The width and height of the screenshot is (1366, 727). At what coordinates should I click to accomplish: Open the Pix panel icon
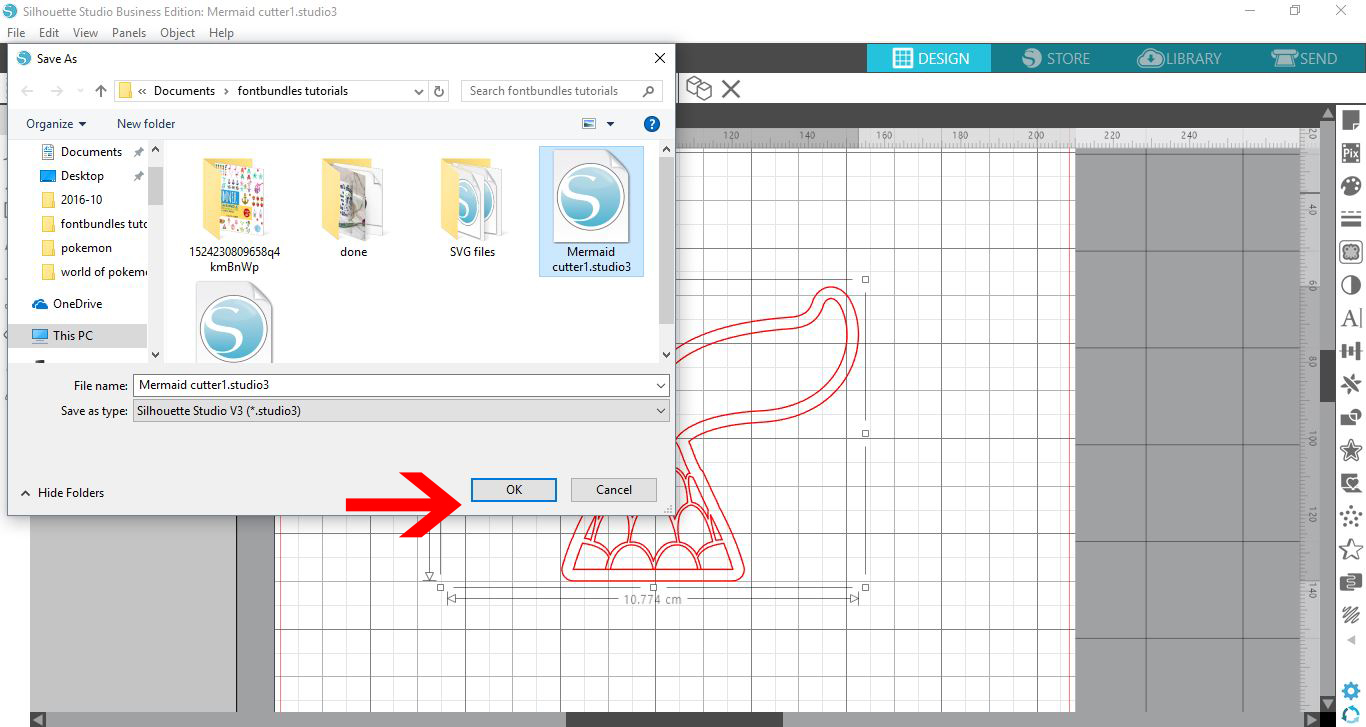1351,153
